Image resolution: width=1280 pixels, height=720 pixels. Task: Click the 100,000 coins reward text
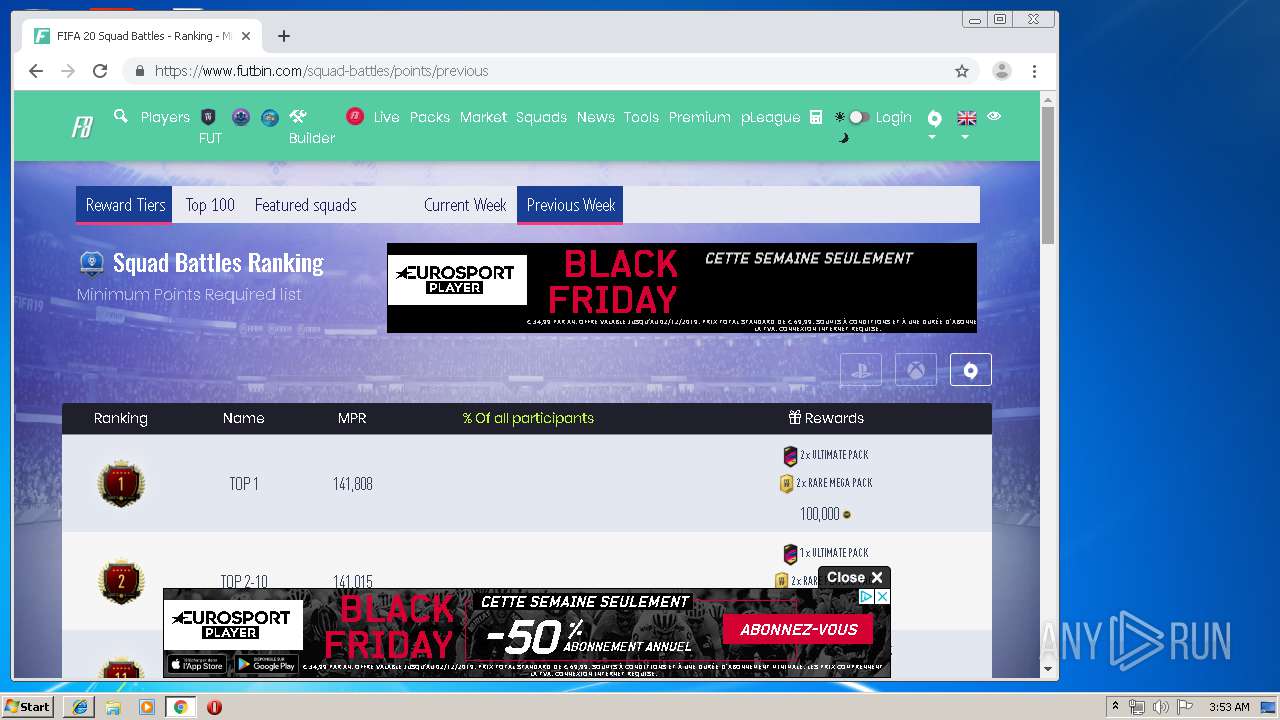(820, 514)
